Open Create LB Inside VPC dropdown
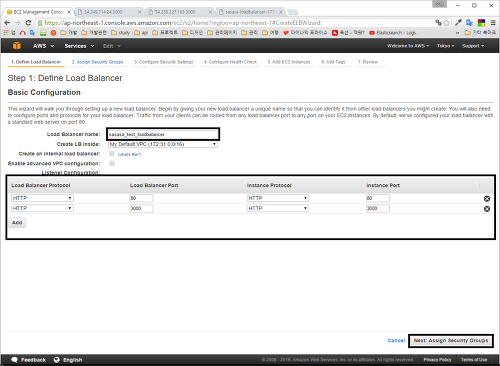Screen dimensions: 500x366 (x=163, y=144)
